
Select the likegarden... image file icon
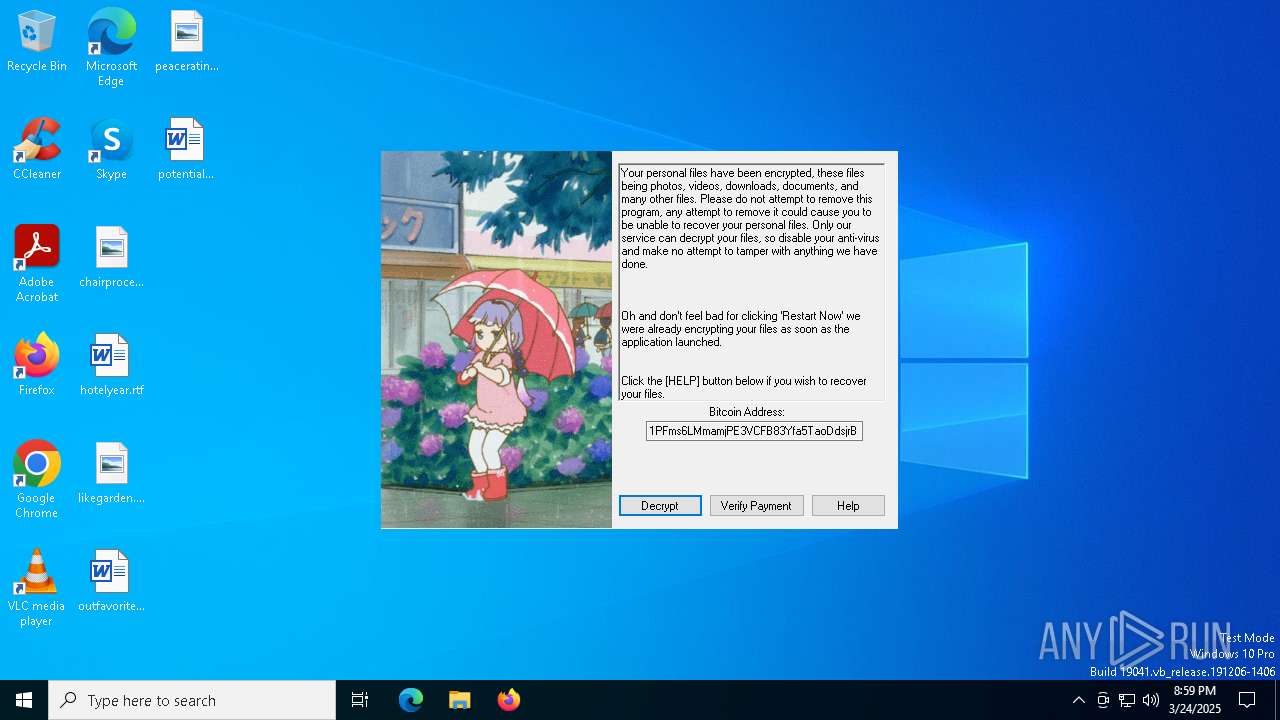(111, 473)
